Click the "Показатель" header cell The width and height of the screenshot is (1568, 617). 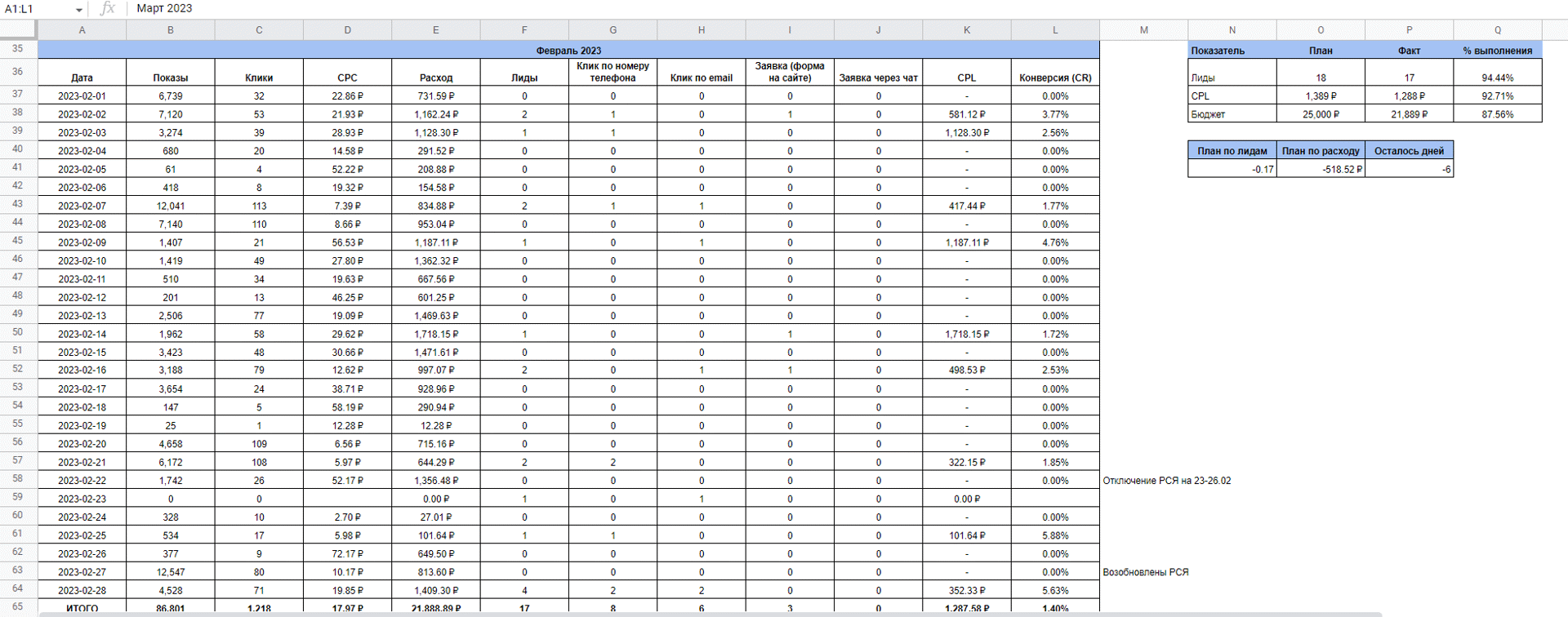(1232, 51)
